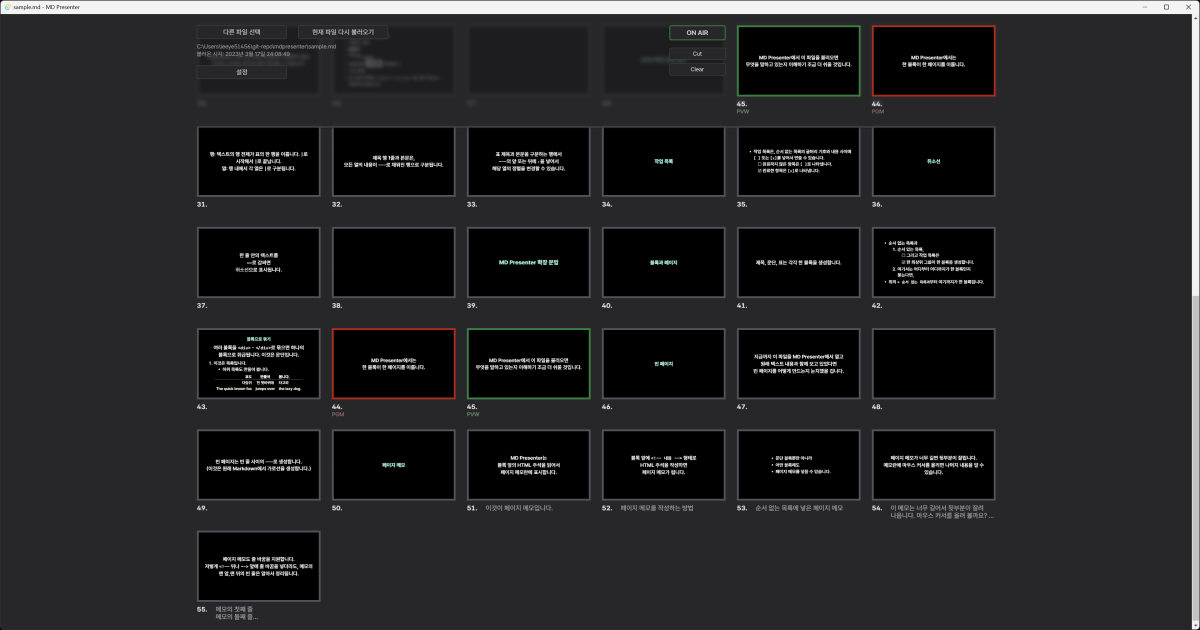
Task: Click slide 43 containing the table
Action: coord(258,363)
